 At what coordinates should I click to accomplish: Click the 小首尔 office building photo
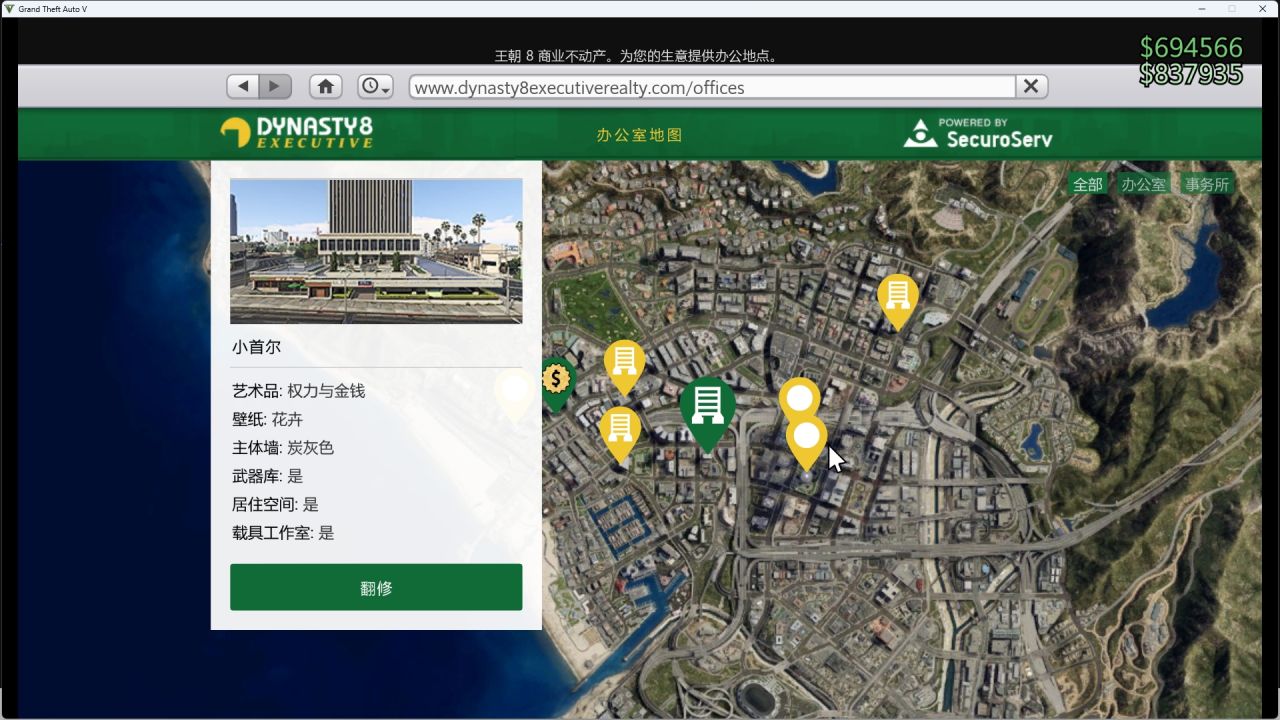tap(376, 251)
